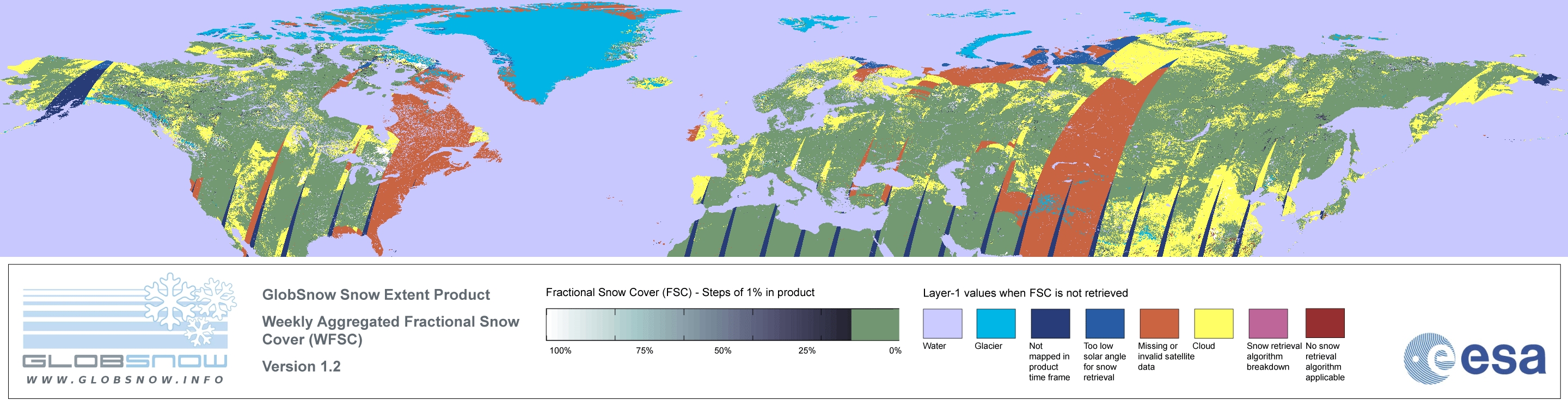Viewport: 1568px width, 406px height.
Task: Select the 'Not mapped in product time frame' swatch
Action: tap(1050, 323)
